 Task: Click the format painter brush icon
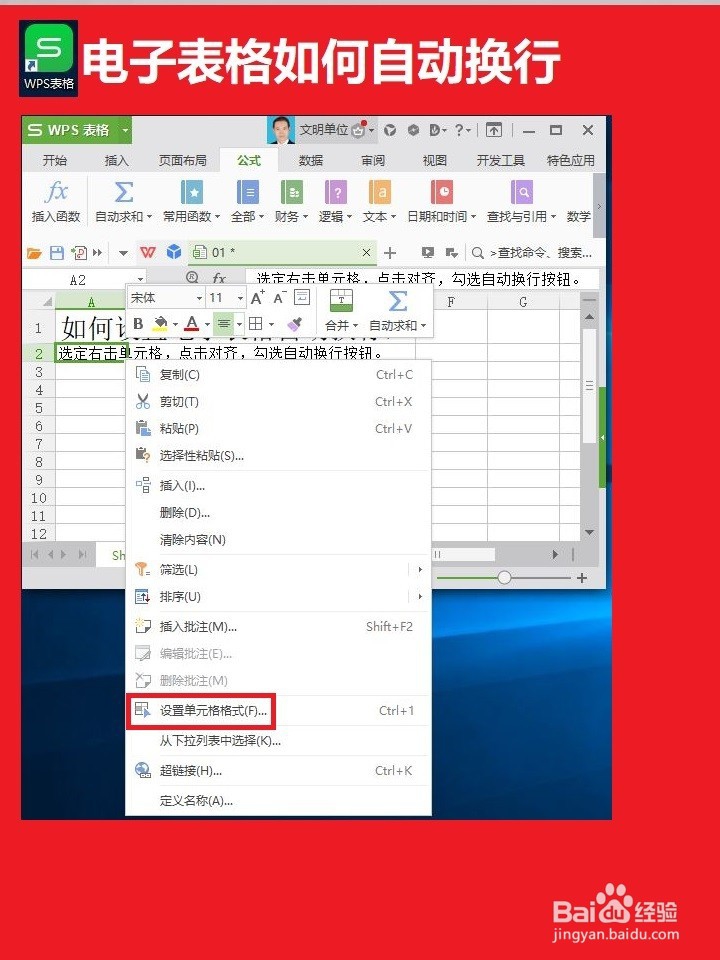click(x=294, y=323)
